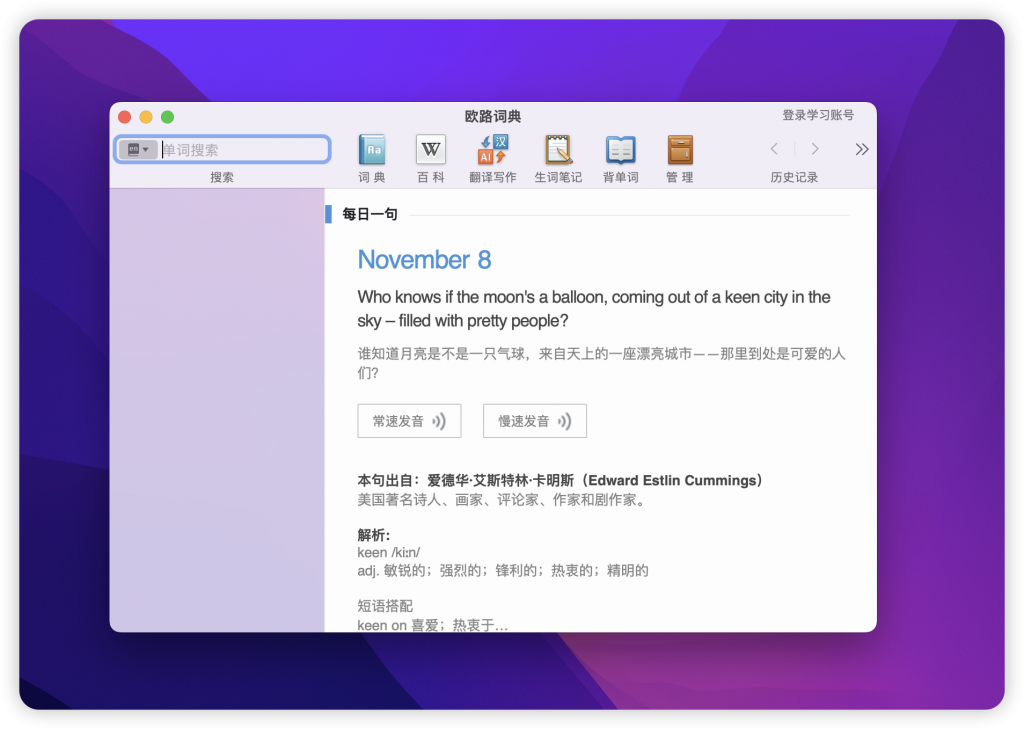Click the 解析 heading
The width and height of the screenshot is (1024, 729).
[x=374, y=535]
